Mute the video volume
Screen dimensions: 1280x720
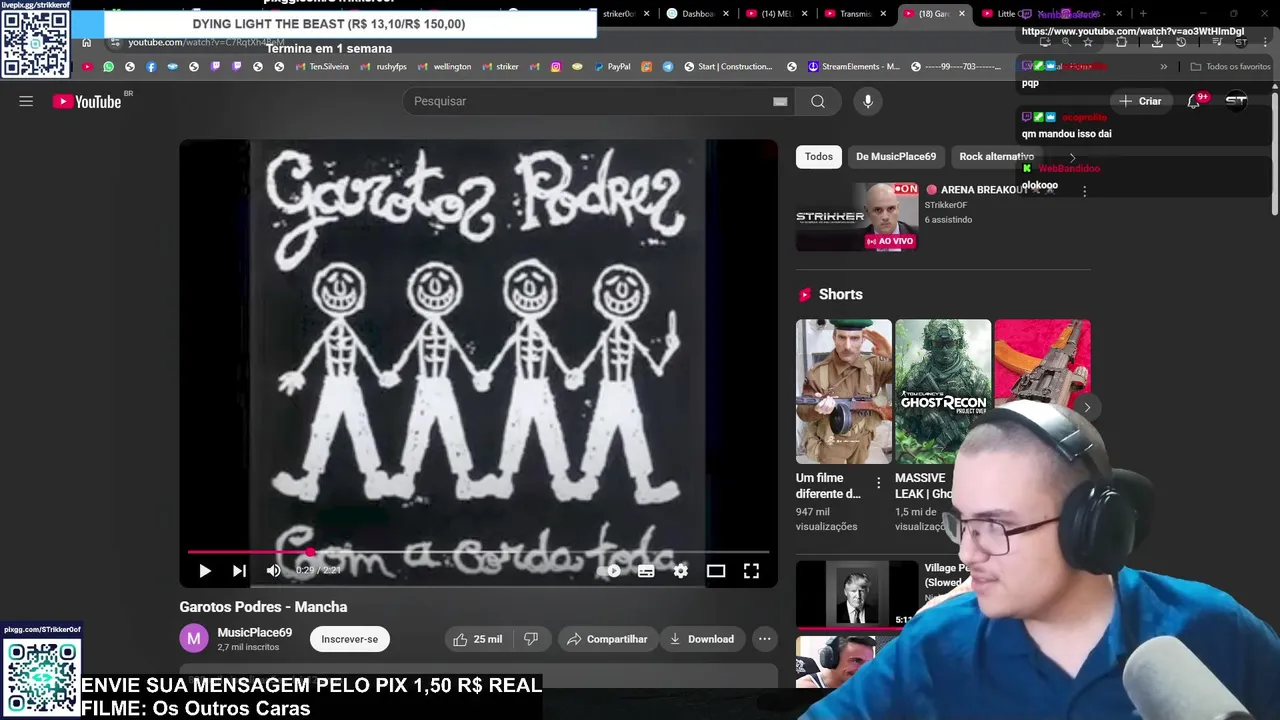[274, 571]
